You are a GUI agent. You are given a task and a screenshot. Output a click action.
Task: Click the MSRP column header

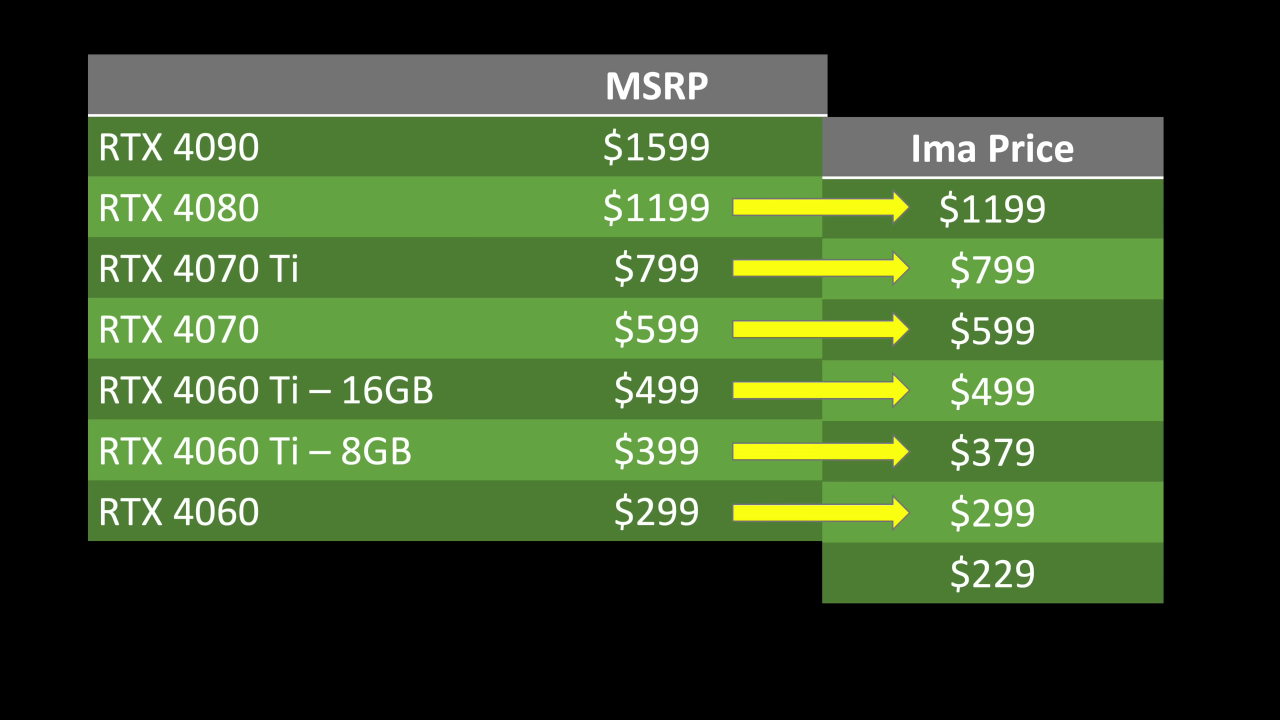click(656, 86)
